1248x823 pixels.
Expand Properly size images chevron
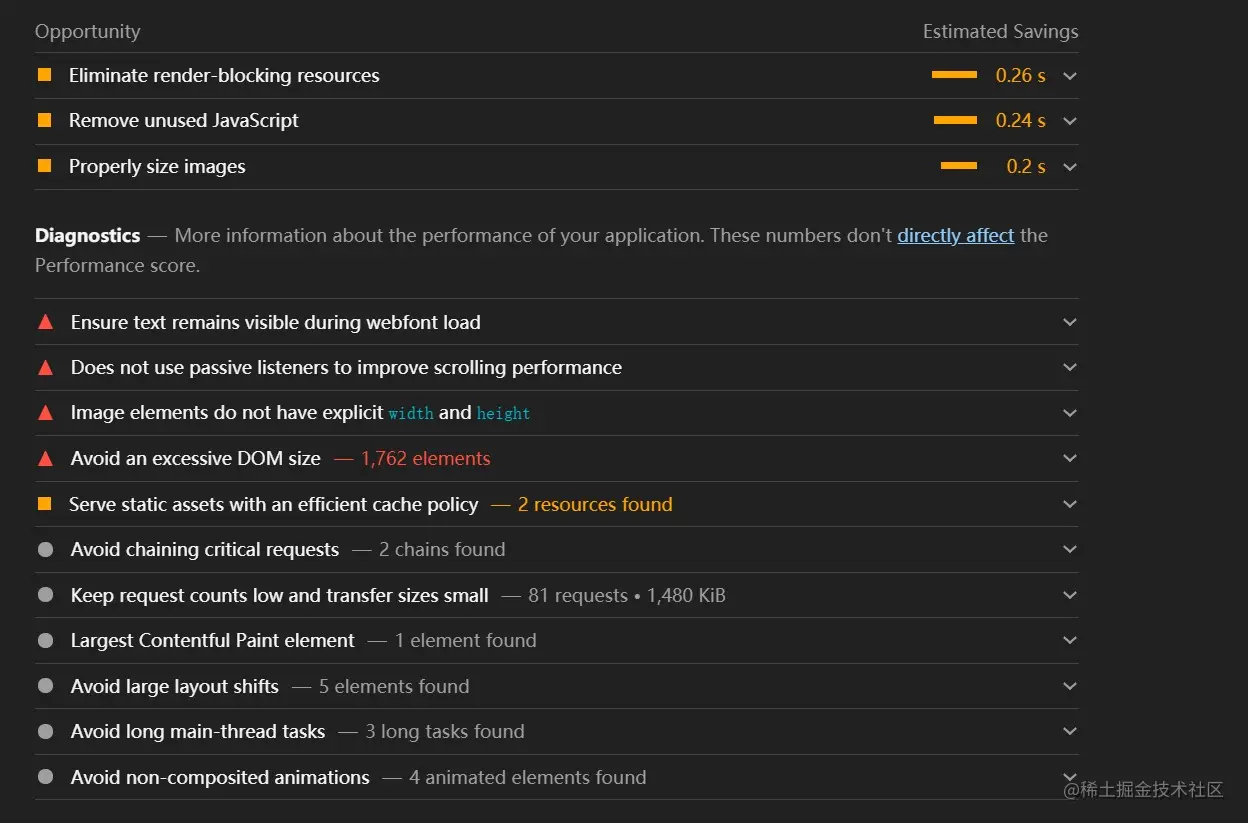pyautogui.click(x=1070, y=167)
